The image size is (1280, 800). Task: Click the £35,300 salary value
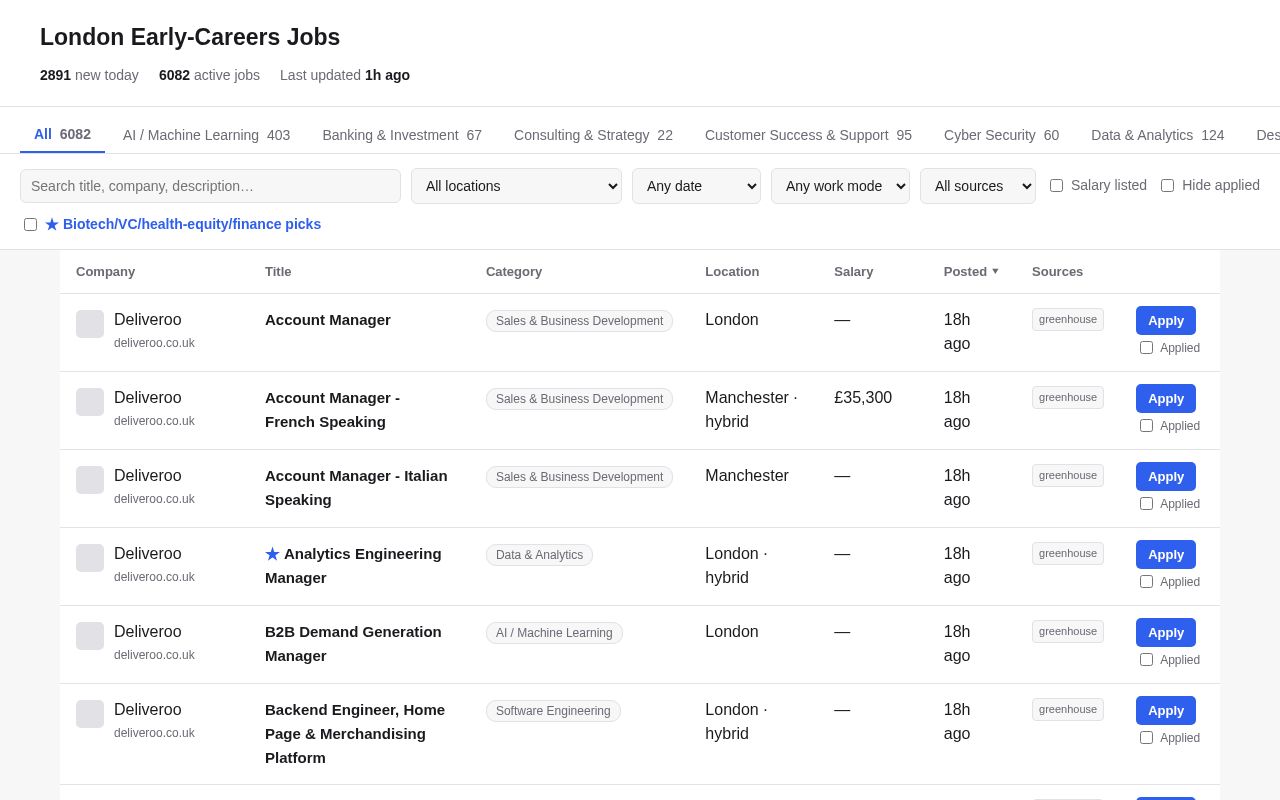click(863, 397)
